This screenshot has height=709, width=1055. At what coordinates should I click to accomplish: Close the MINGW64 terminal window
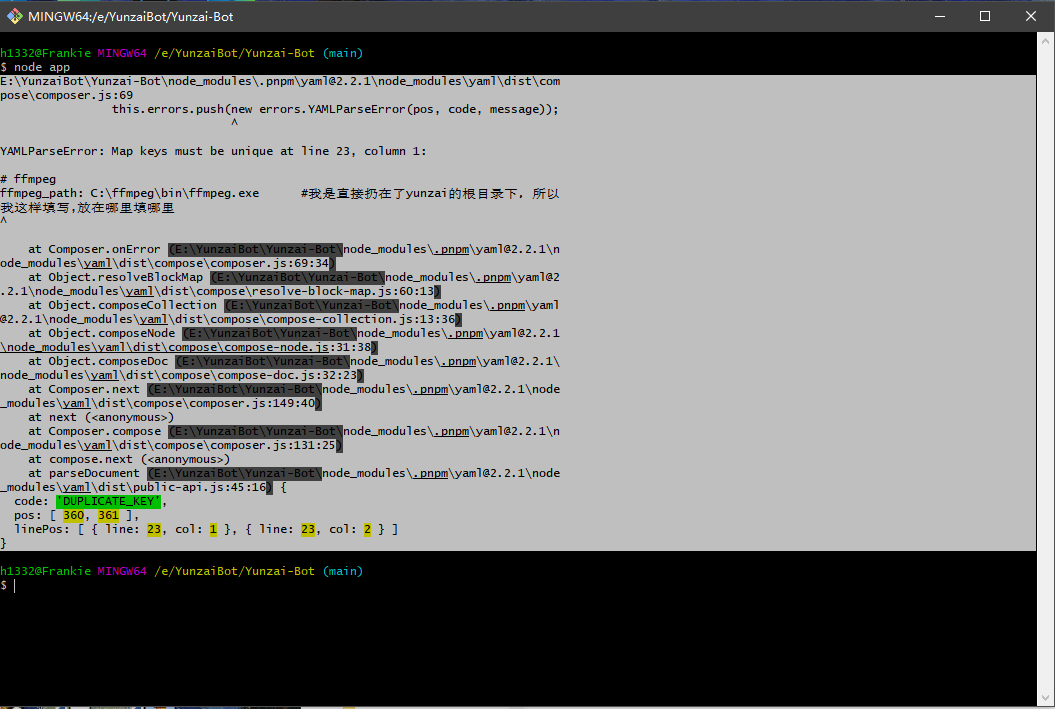(1031, 17)
